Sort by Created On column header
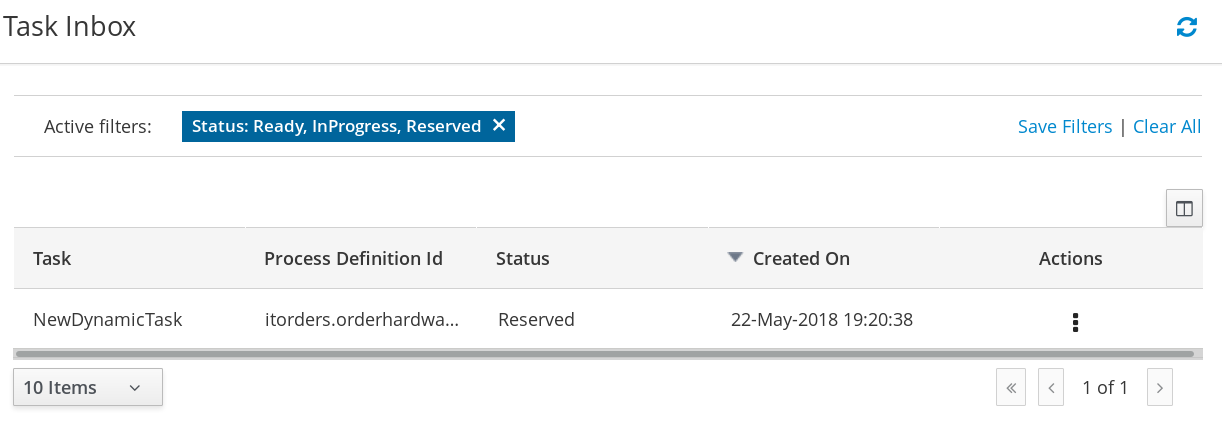This screenshot has height=439, width=1222. pyautogui.click(x=801, y=258)
